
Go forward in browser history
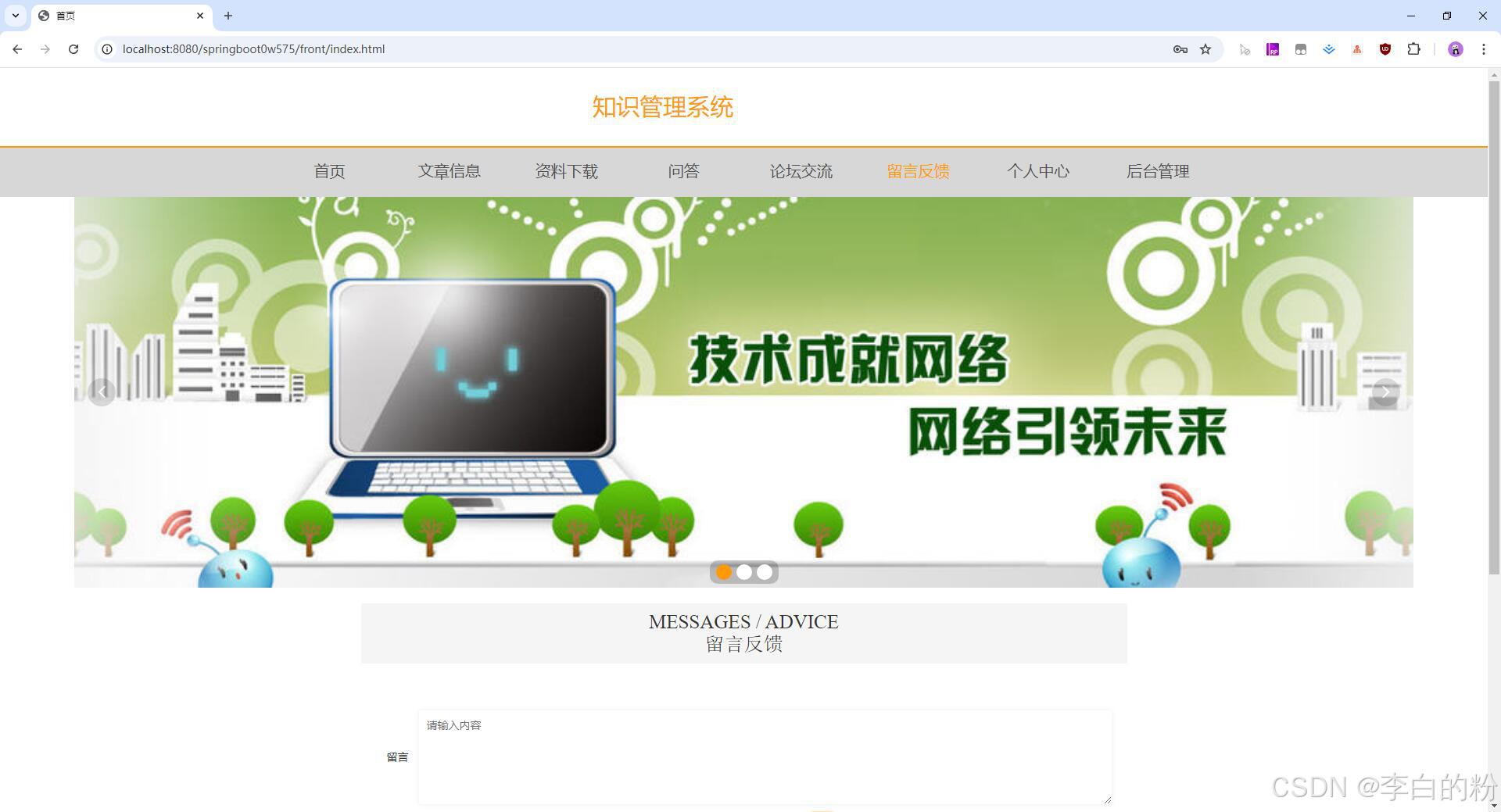[45, 49]
